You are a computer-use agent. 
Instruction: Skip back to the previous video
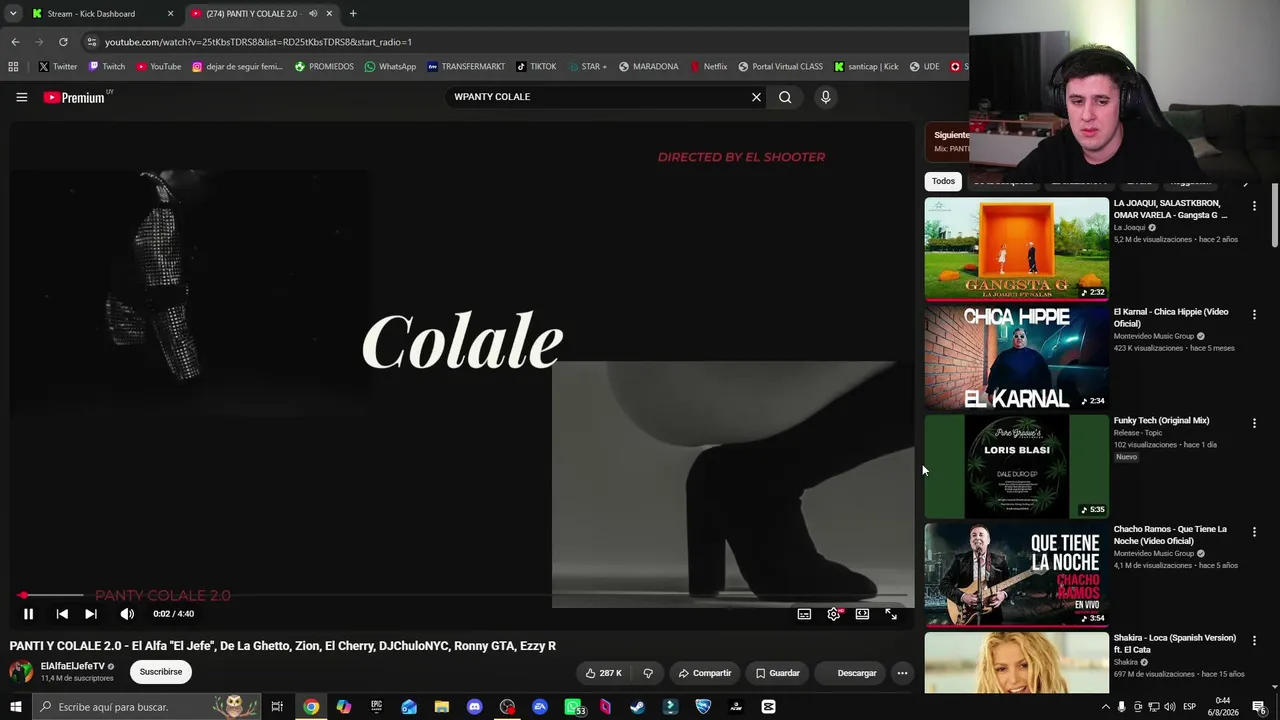62,614
